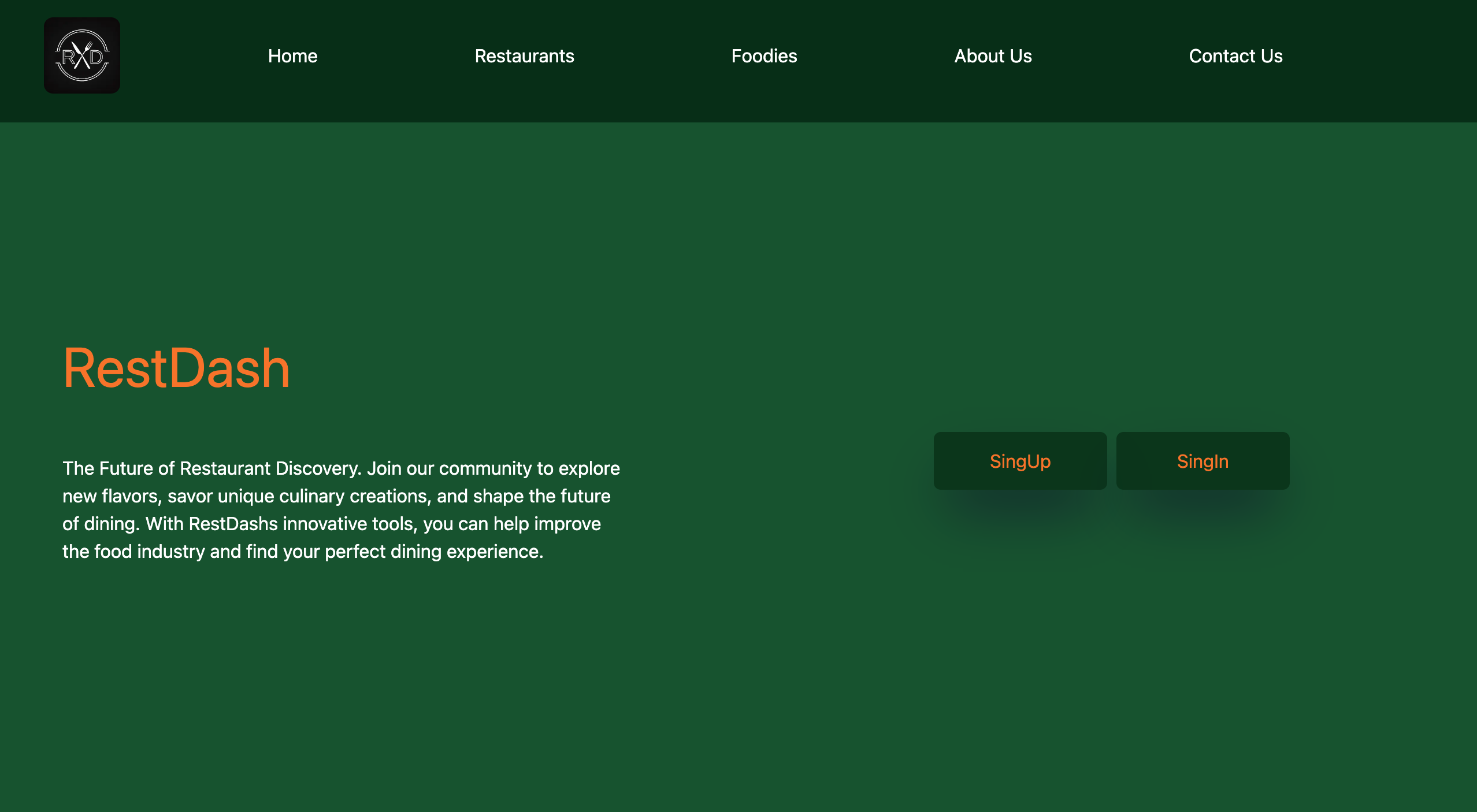This screenshot has height=812, width=1477.
Task: Click the letter D in logo
Action: (x=97, y=57)
